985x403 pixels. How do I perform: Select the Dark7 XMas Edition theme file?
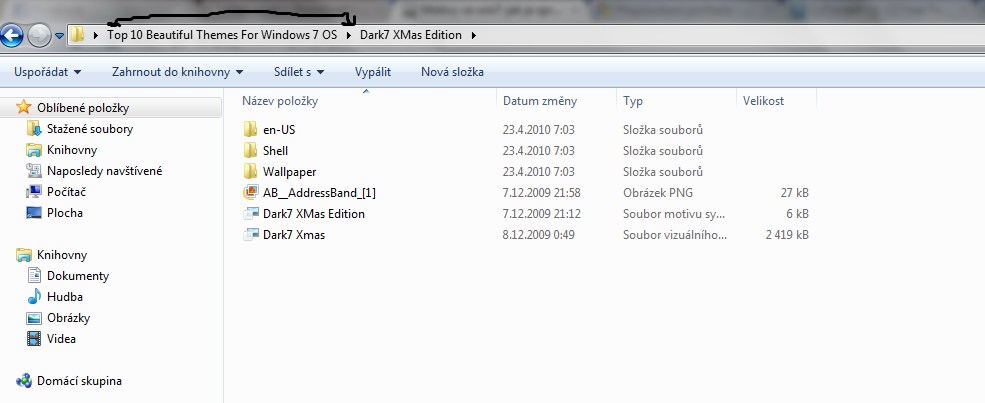tap(313, 214)
